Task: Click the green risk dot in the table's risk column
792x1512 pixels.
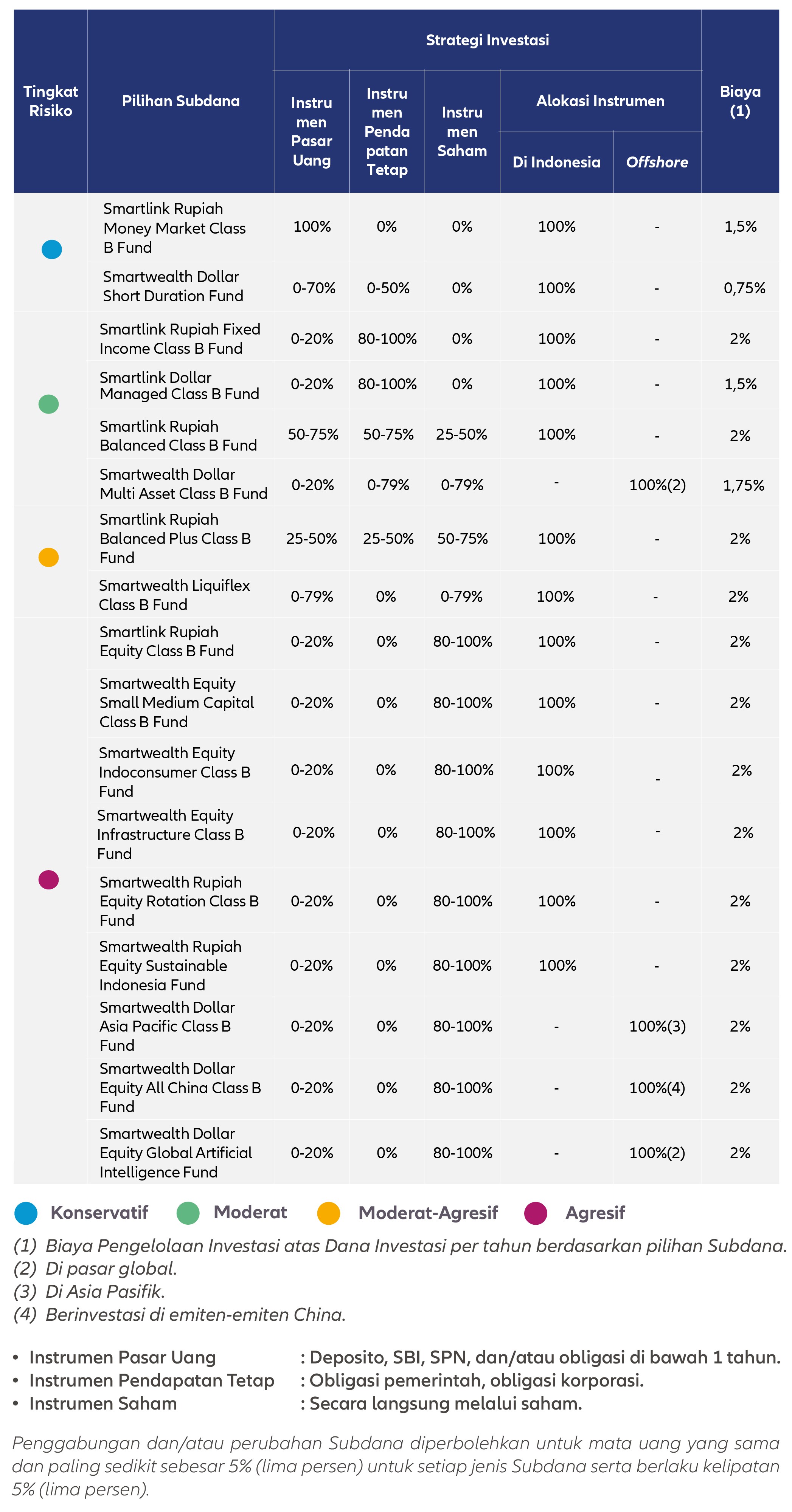Action: coord(49,404)
